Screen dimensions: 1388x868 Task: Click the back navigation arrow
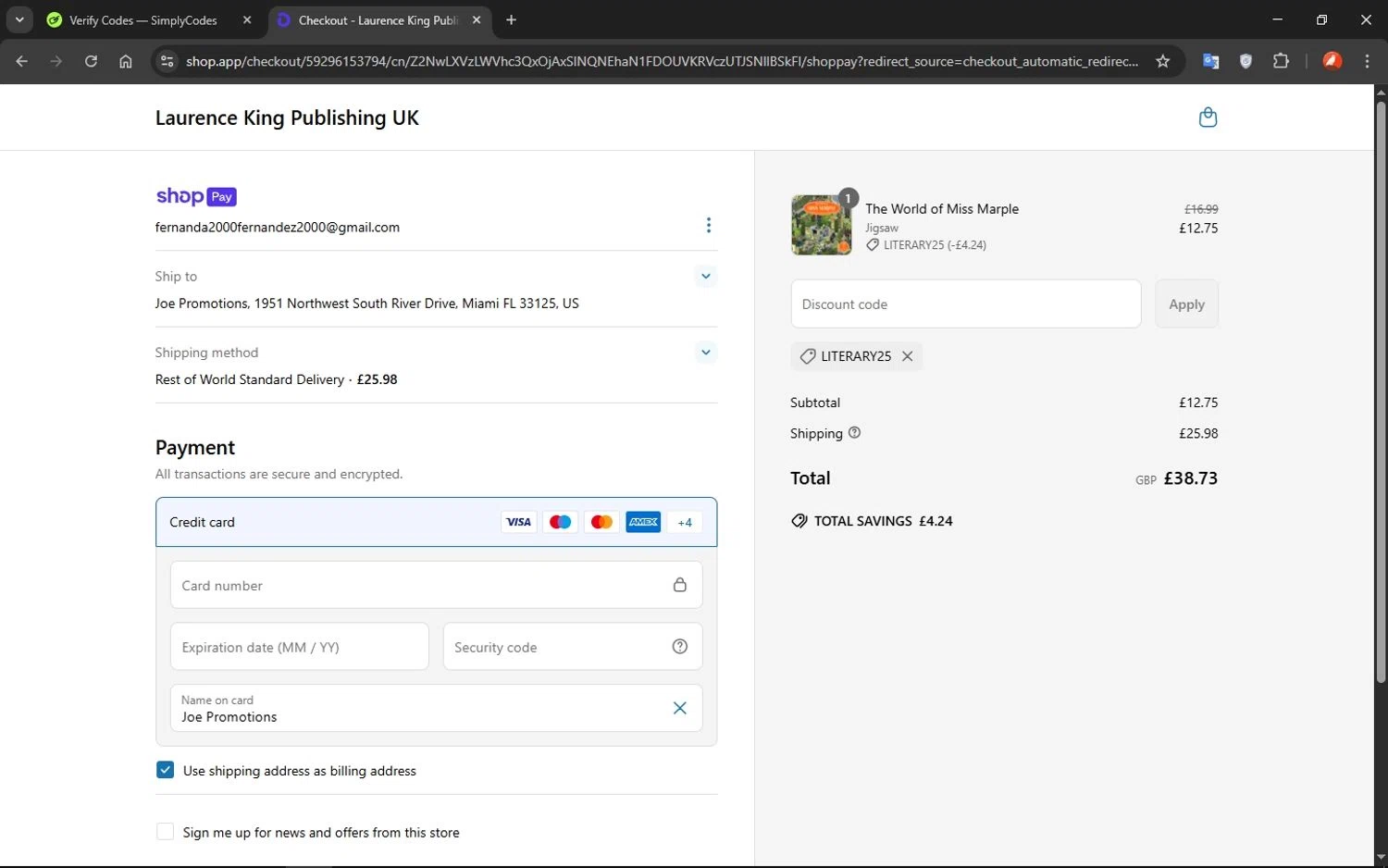point(21,61)
